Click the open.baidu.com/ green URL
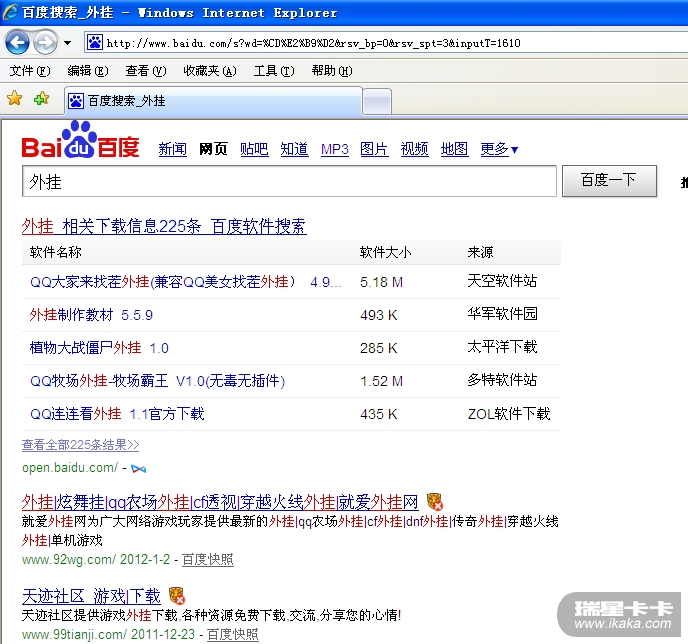This screenshot has height=644, width=688. (x=70, y=468)
